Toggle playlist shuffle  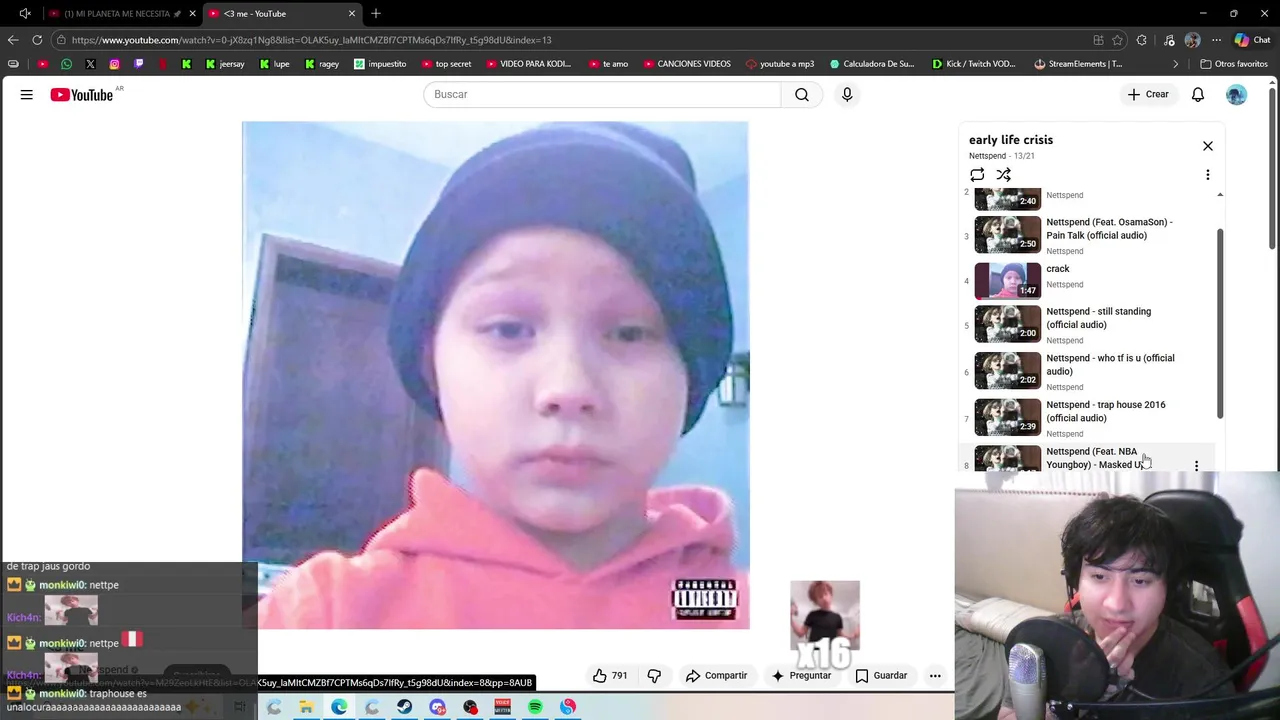(1004, 175)
